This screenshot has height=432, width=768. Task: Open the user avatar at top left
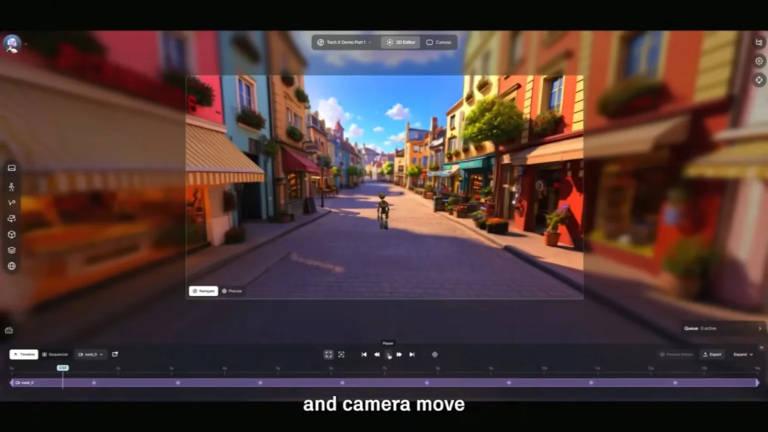[x=12, y=44]
